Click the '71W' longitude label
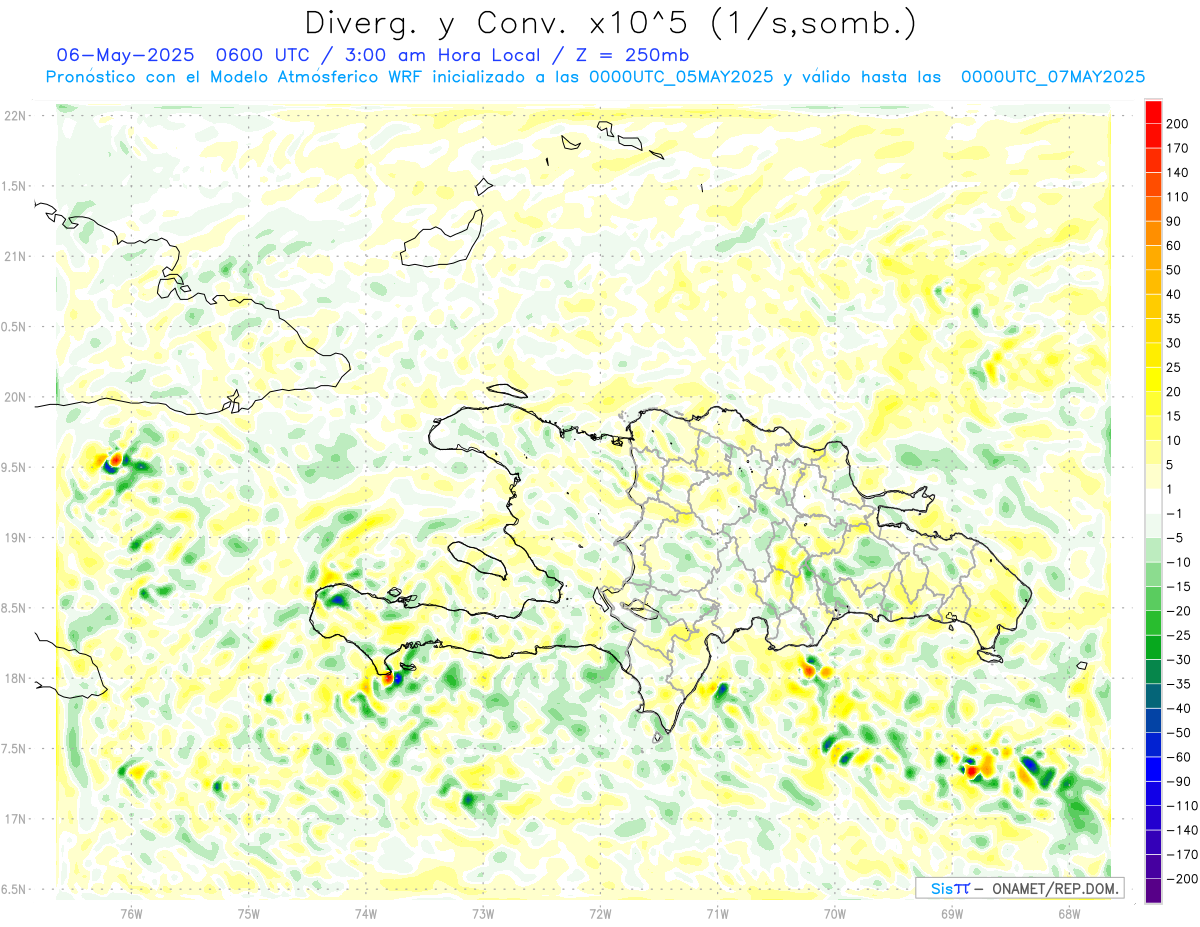Screen dimensions: 1200x927 pyautogui.click(x=717, y=913)
